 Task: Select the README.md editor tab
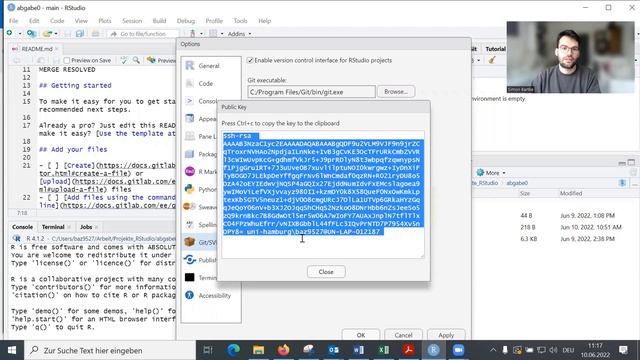point(36,49)
